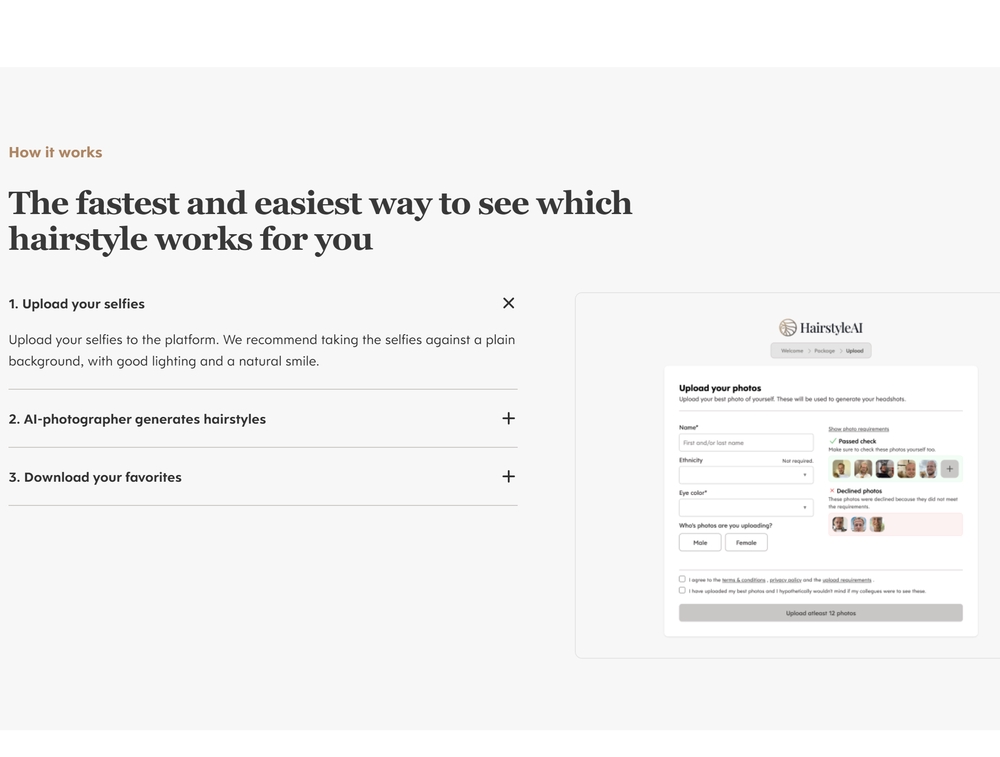Click the green Passed check checkmark icon
The height and width of the screenshot is (757, 1000).
click(832, 441)
